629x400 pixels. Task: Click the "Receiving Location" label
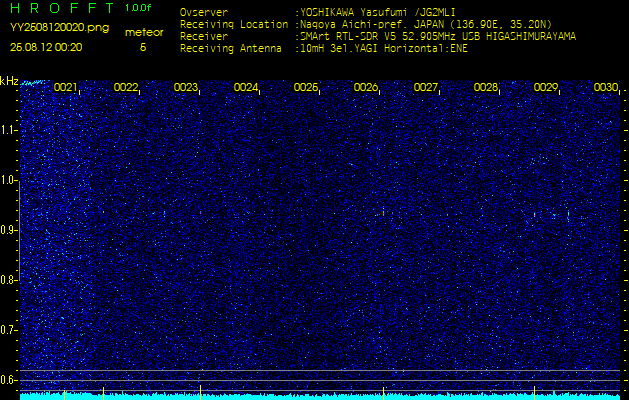tap(234, 24)
